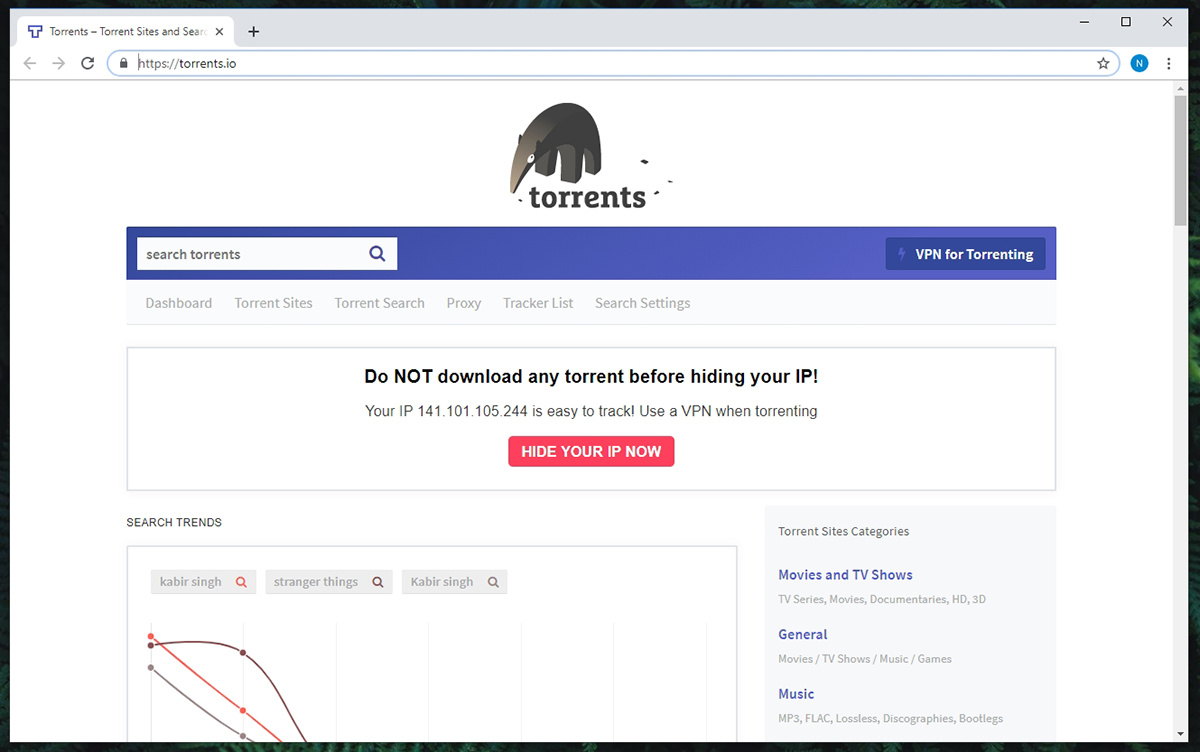Click the page vertical scrollbar thumb
Image resolution: width=1200 pixels, height=752 pixels.
[x=1181, y=160]
